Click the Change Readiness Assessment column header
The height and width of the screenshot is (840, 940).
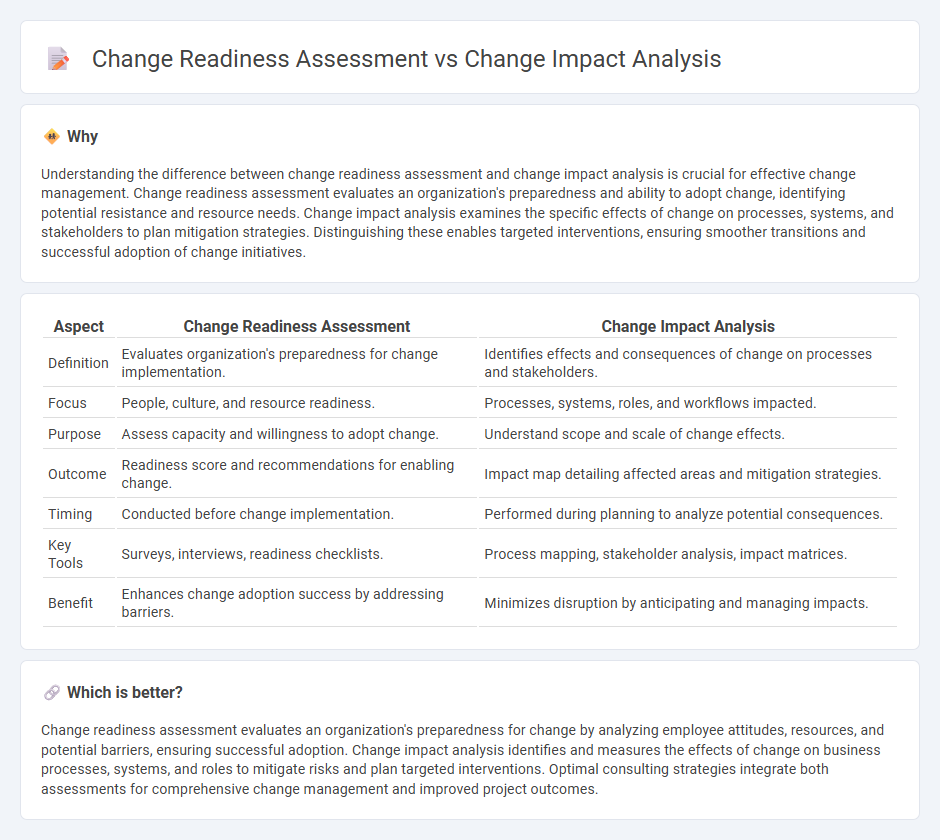click(297, 326)
